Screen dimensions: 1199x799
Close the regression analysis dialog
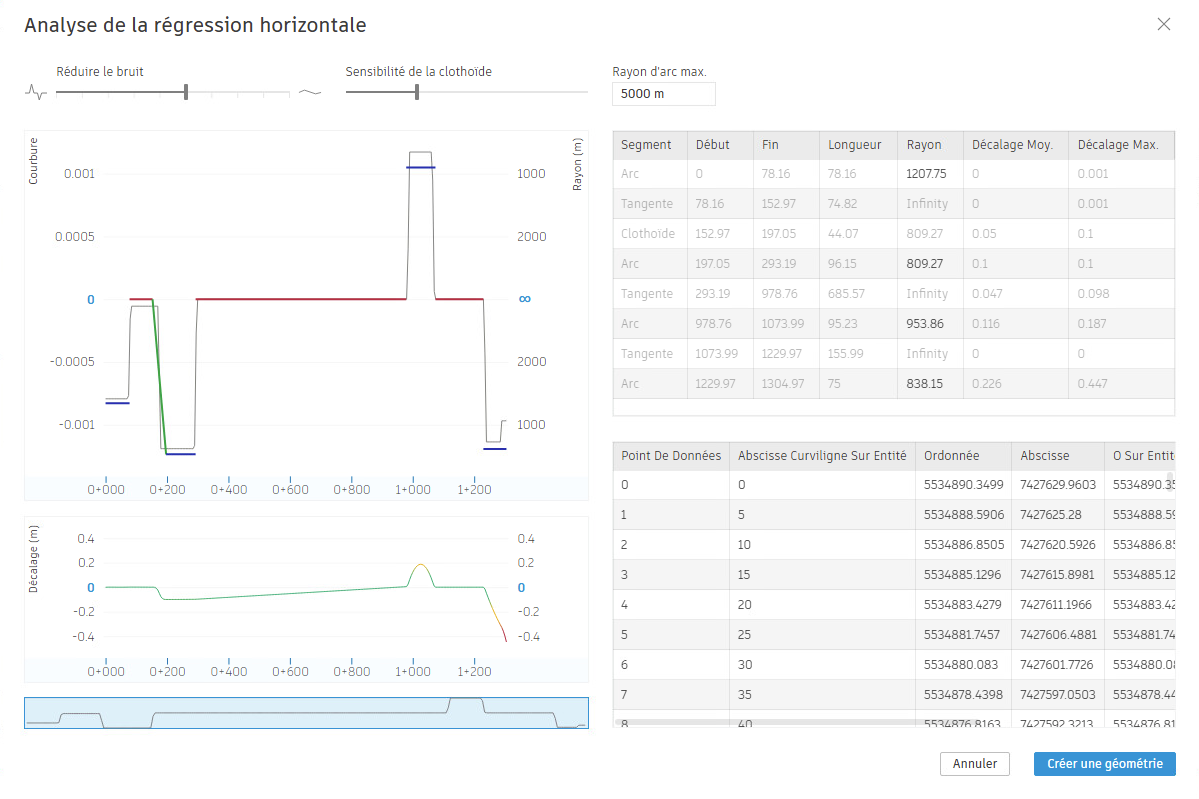1163,24
